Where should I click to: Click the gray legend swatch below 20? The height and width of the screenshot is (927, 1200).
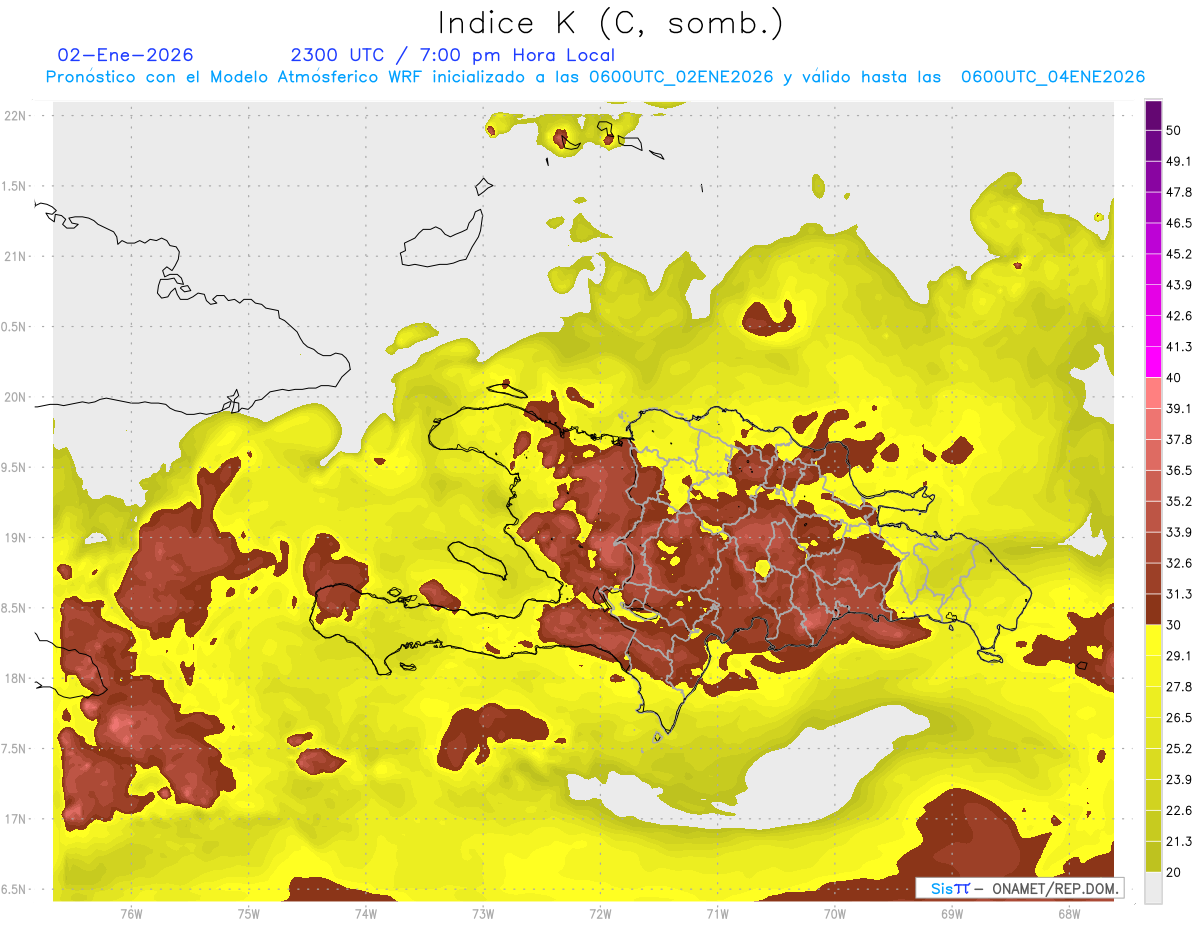1153,888
